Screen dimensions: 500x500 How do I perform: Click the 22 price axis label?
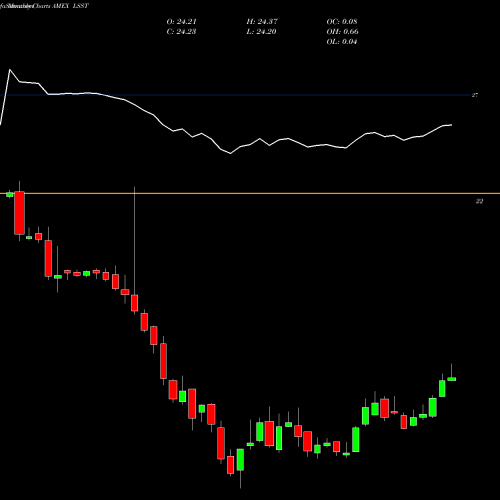[479, 201]
